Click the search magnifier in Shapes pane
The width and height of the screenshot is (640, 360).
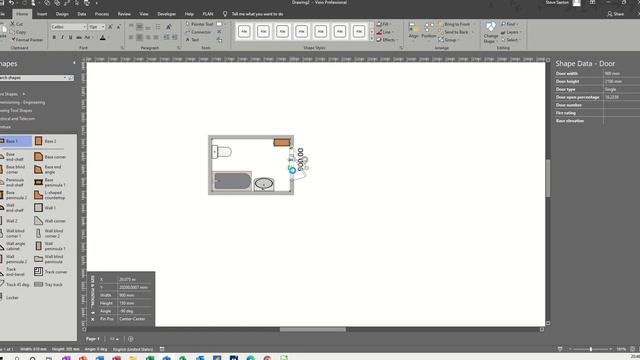(x=71, y=78)
